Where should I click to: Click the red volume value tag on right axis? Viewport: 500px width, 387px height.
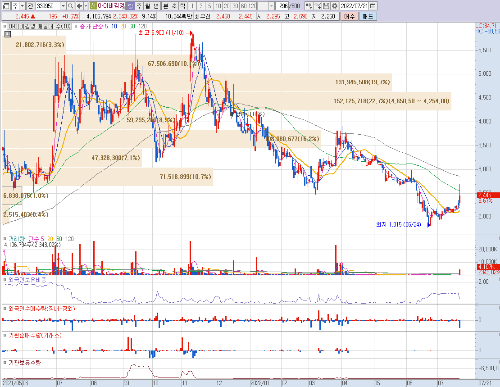coord(488,267)
